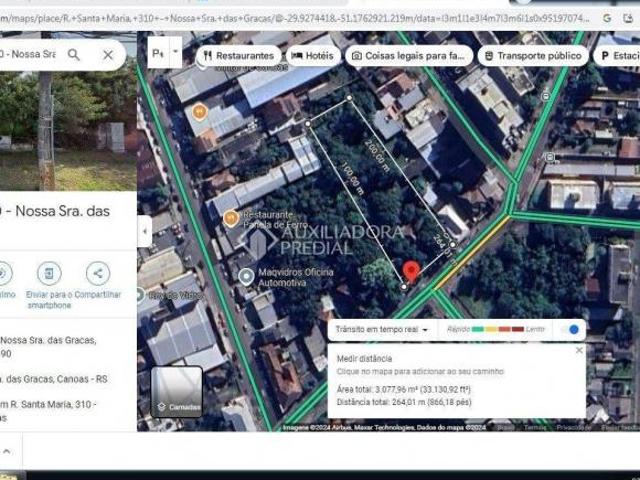Toggle the real-time traffic switch

[570, 329]
